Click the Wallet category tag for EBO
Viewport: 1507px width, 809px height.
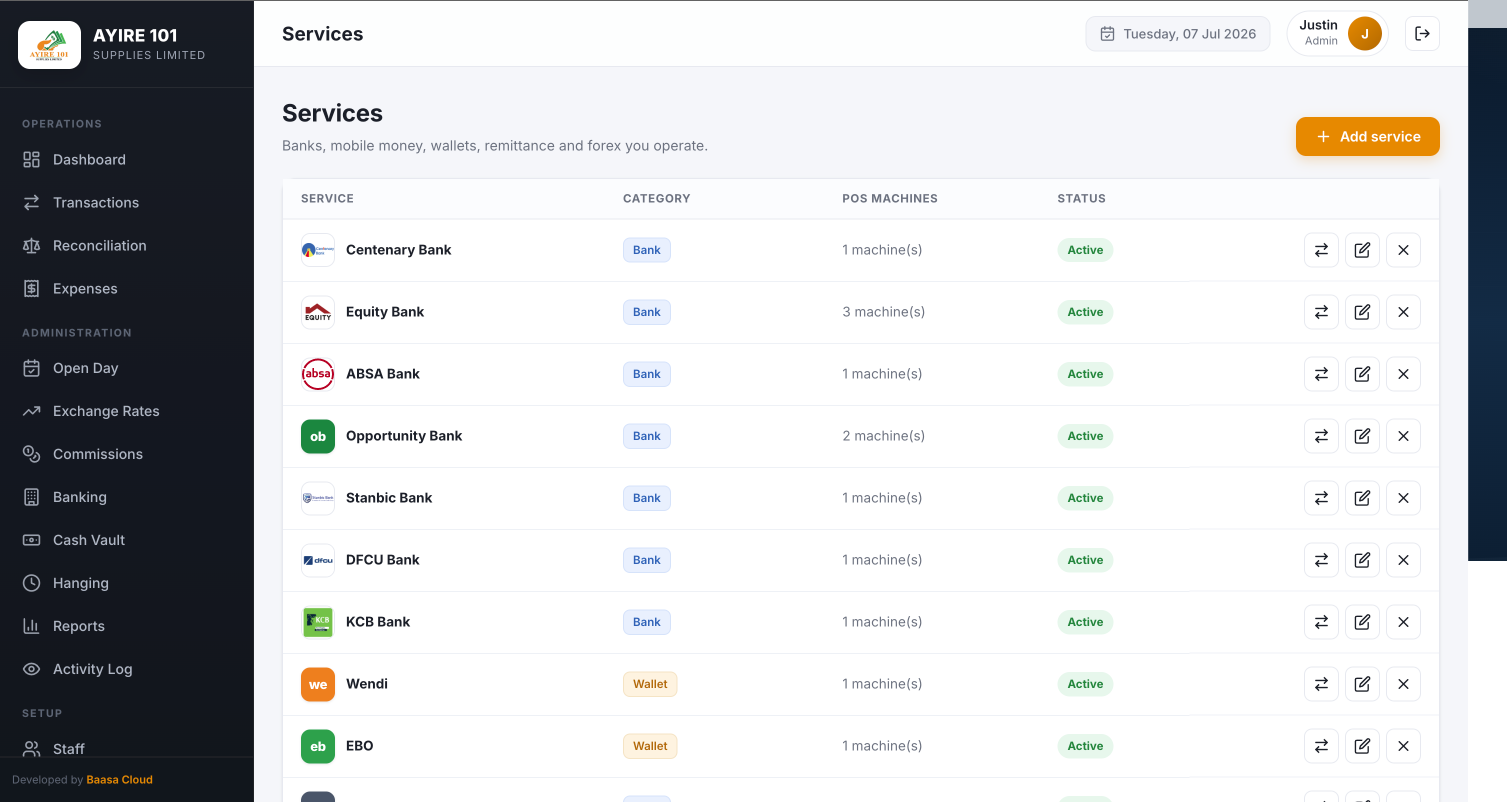pos(650,746)
